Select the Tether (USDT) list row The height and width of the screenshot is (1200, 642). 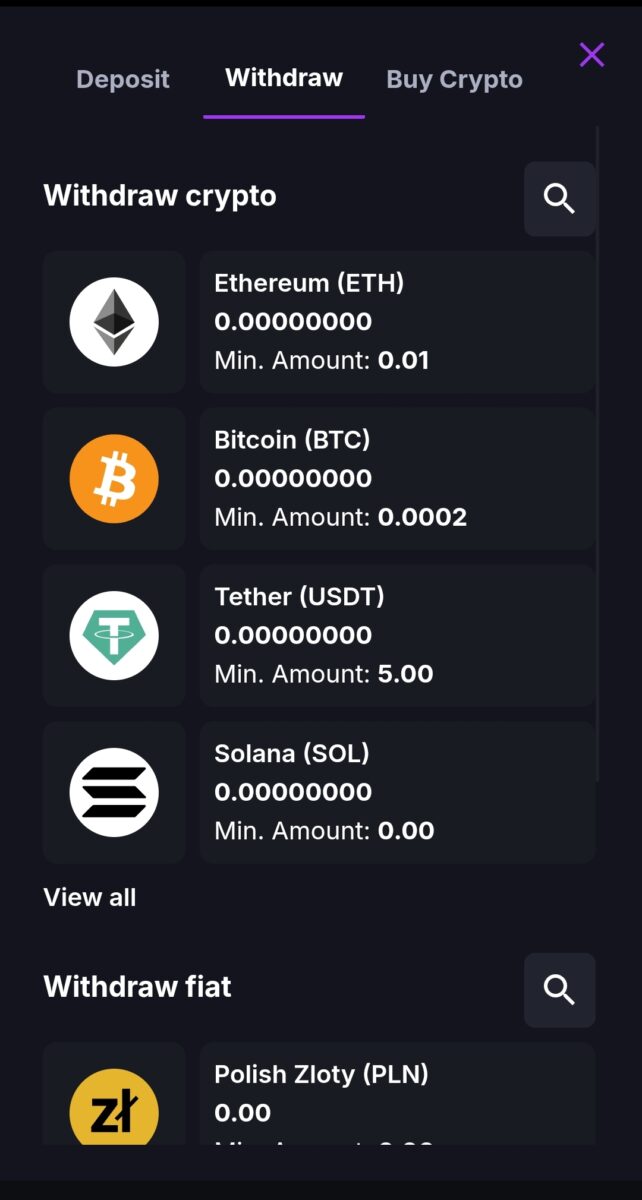(397, 635)
